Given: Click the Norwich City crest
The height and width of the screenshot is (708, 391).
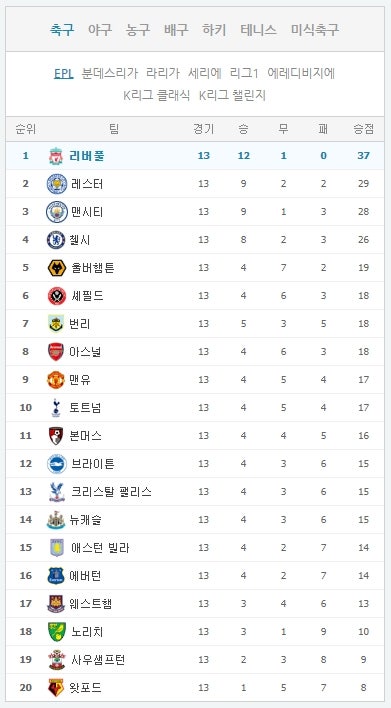Looking at the screenshot, I should [x=57, y=632].
